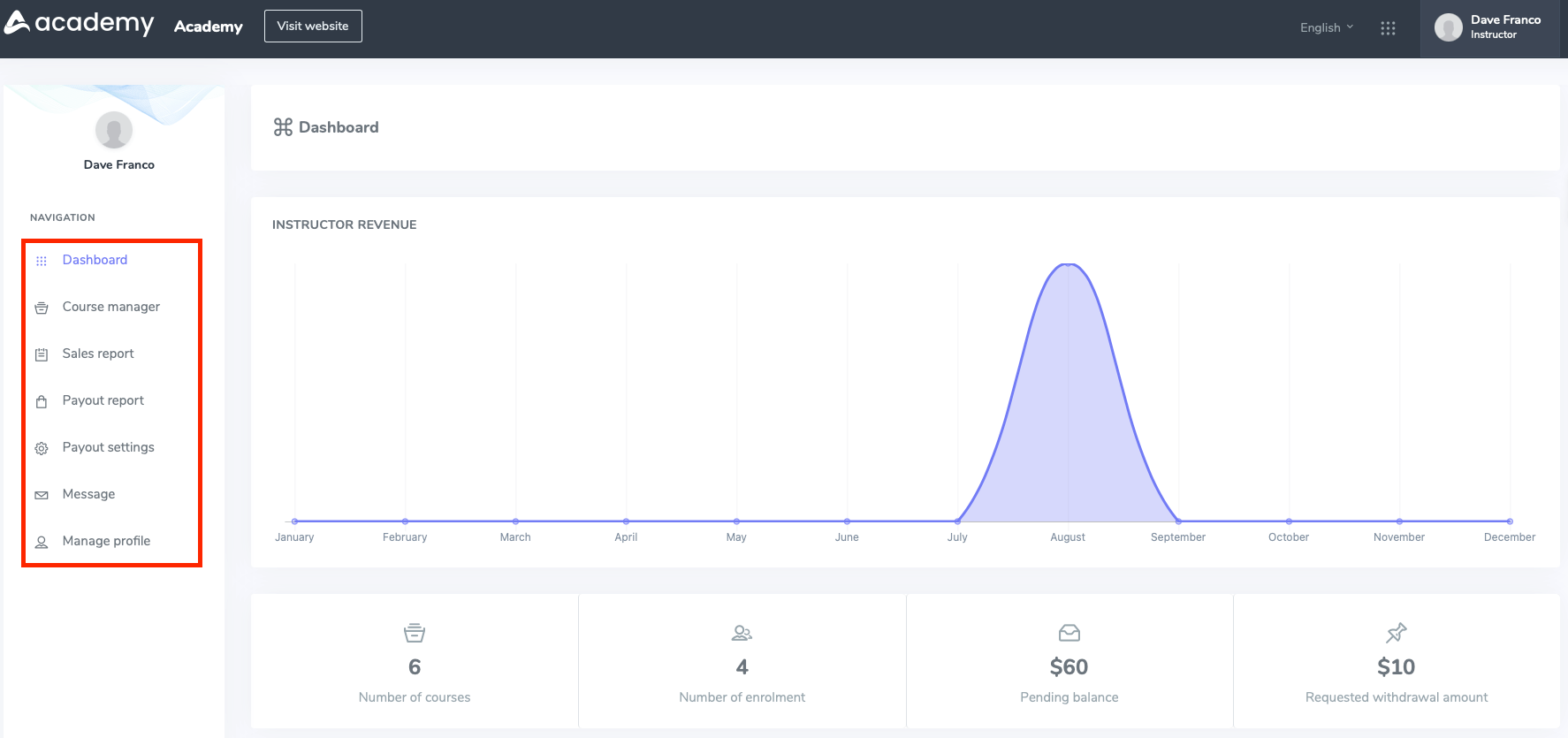Click the Sales report clipboard icon
Image resolution: width=1568 pixels, height=738 pixels.
tap(42, 354)
